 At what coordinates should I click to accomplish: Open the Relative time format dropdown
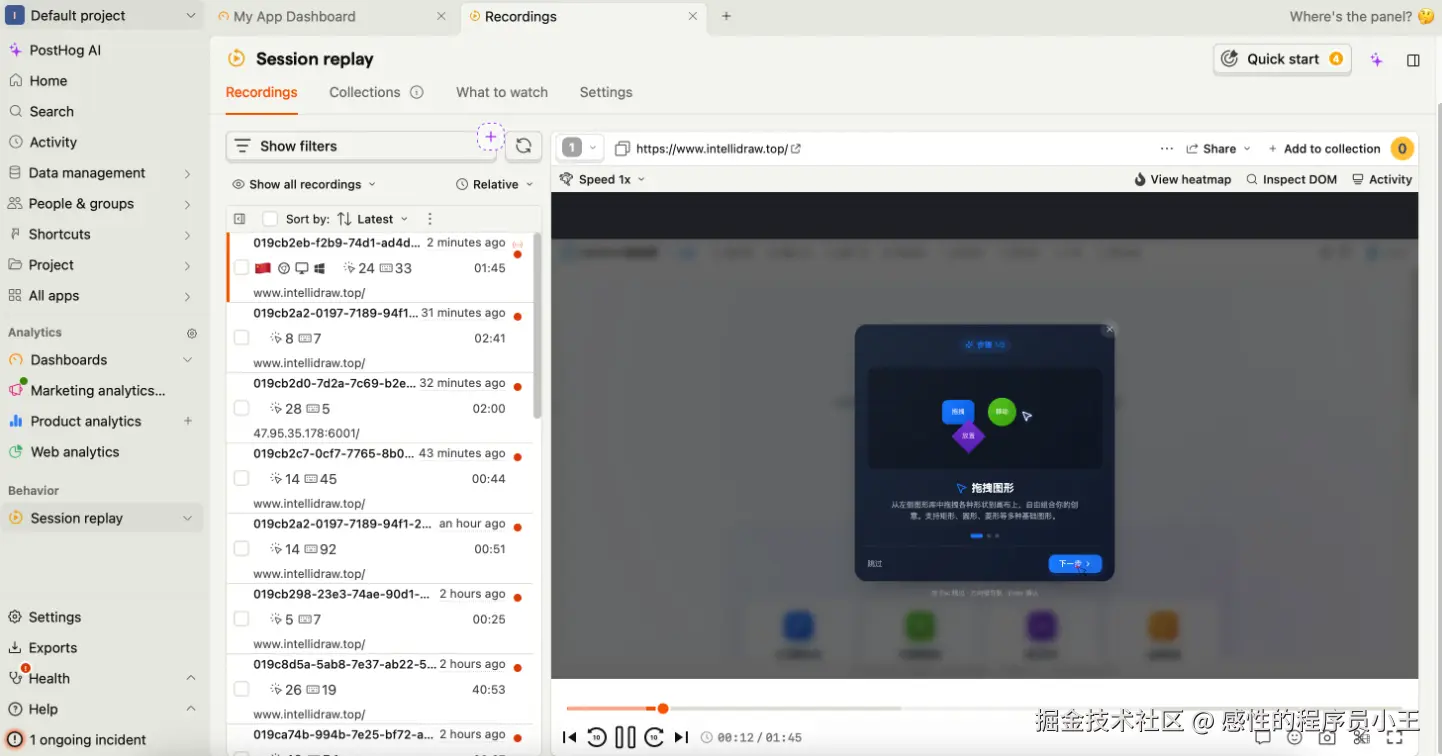tap(495, 184)
